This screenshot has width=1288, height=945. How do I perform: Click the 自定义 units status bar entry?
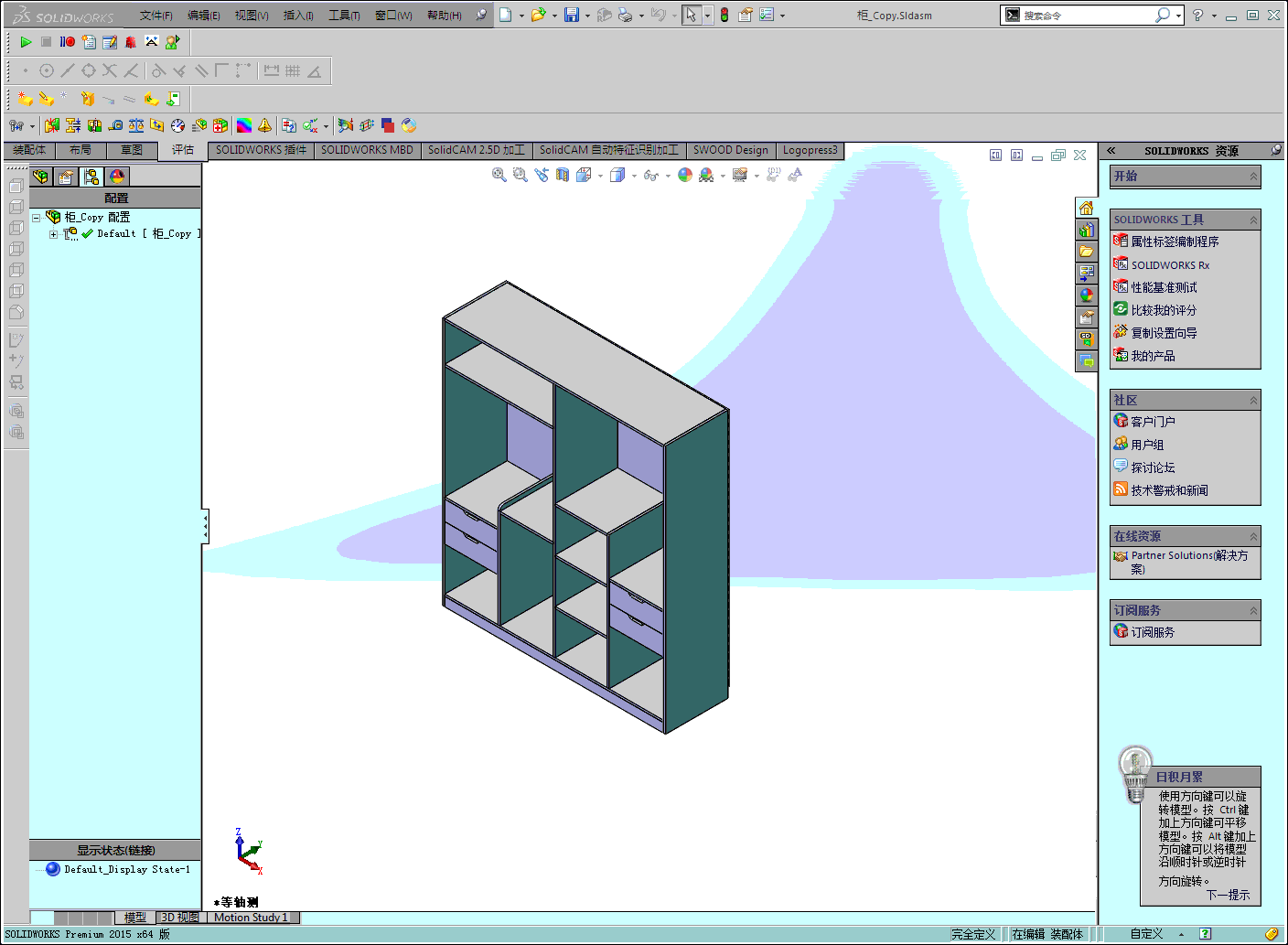(1146, 934)
